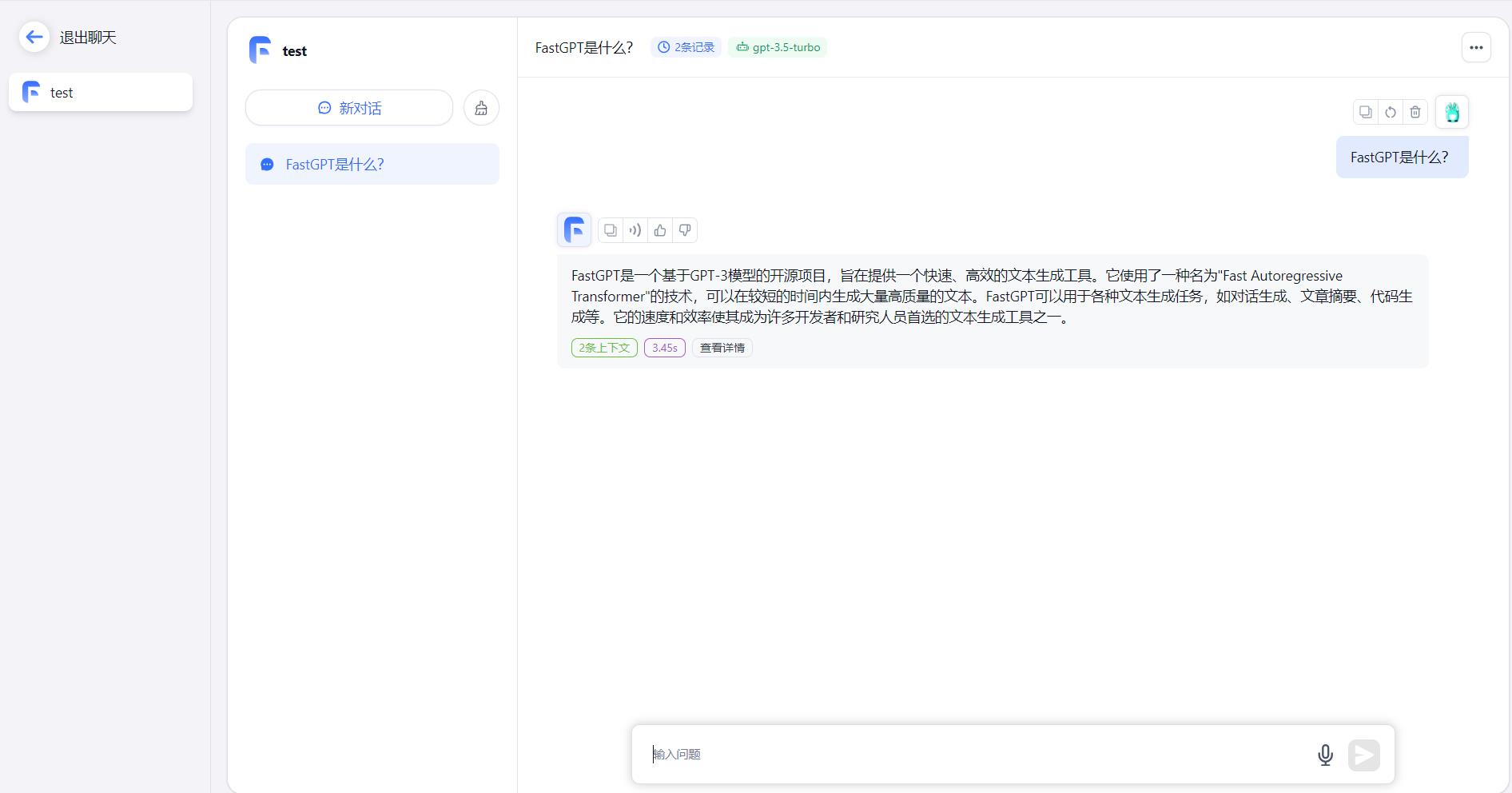Regenerate the response with retry icon
Viewport: 1512px width, 793px height.
pos(1391,112)
